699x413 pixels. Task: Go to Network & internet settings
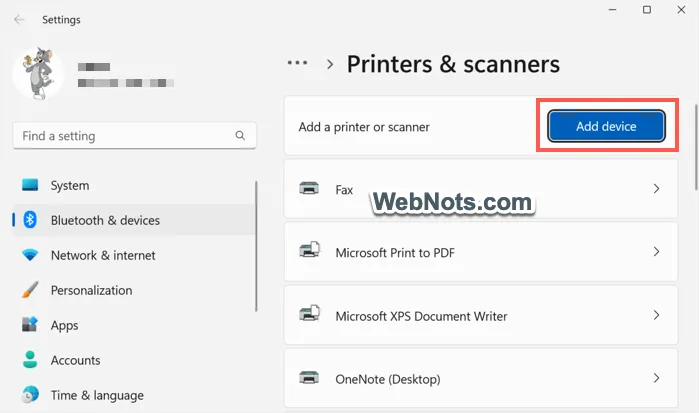(134, 255)
